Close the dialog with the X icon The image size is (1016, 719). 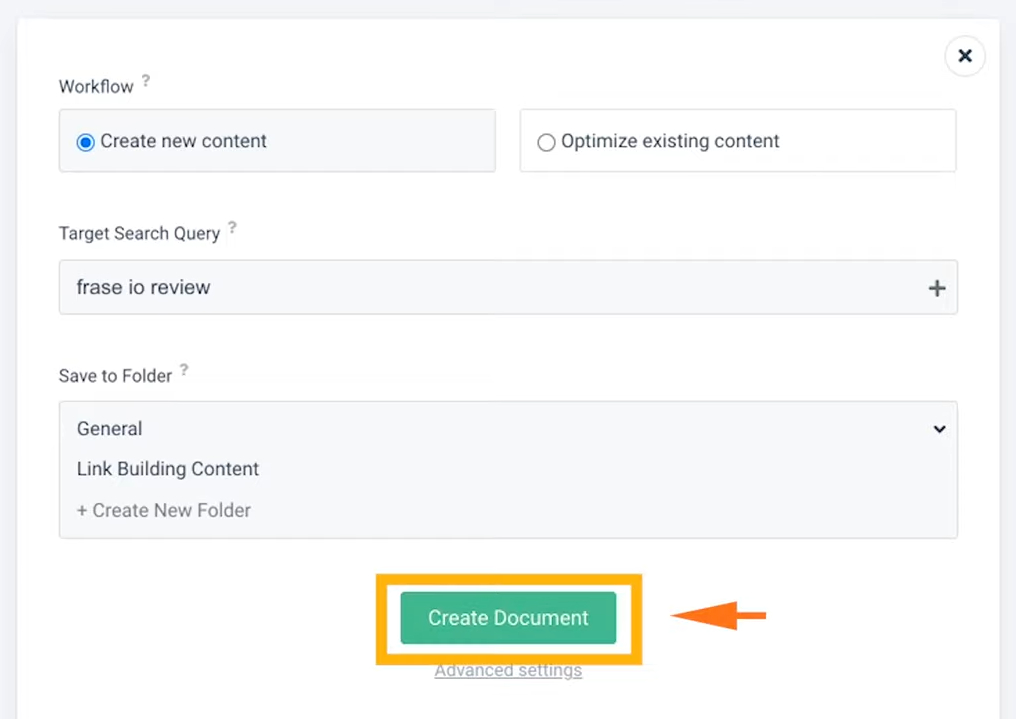click(965, 56)
